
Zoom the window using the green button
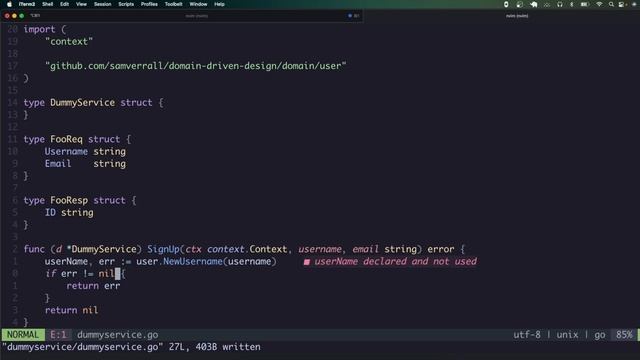(x=22, y=16)
